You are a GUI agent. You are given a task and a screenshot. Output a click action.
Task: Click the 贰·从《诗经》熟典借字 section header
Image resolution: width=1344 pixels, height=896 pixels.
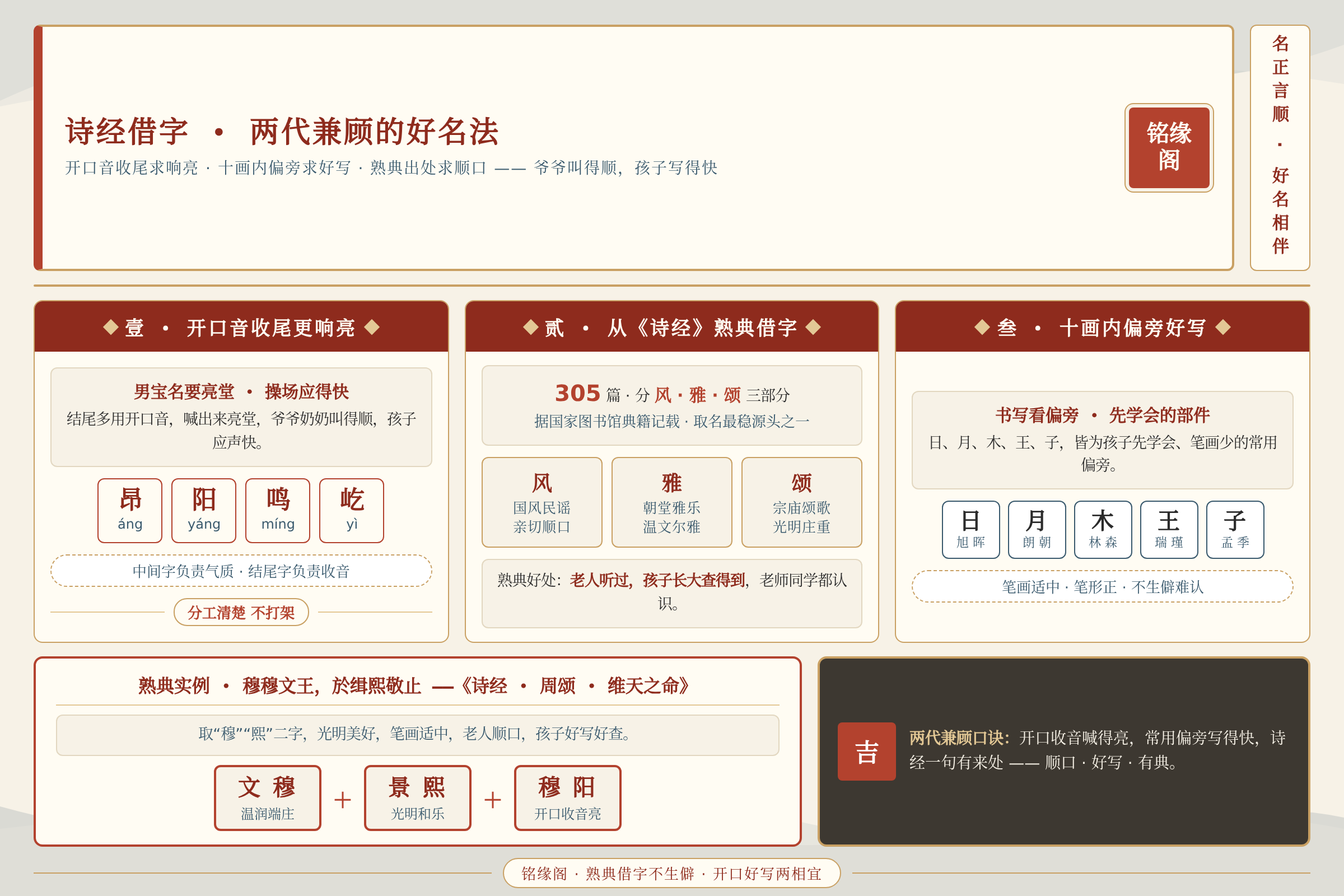pyautogui.click(x=671, y=327)
